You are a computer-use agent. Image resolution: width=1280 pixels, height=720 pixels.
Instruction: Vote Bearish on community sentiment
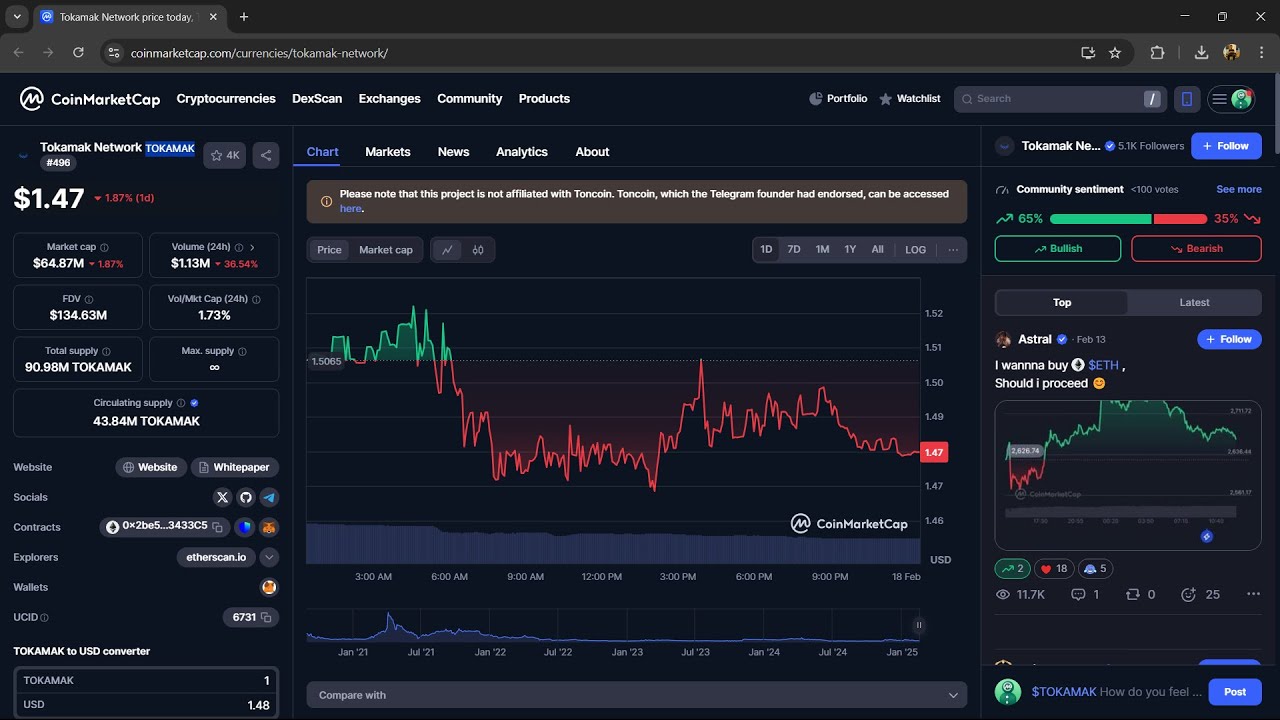(x=1196, y=249)
